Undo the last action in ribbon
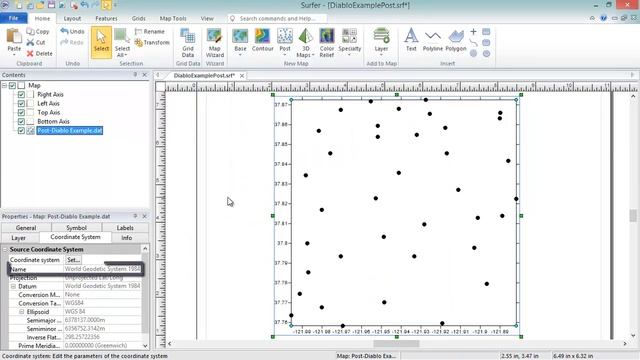Screen dimensions: 640x360 [72, 31]
